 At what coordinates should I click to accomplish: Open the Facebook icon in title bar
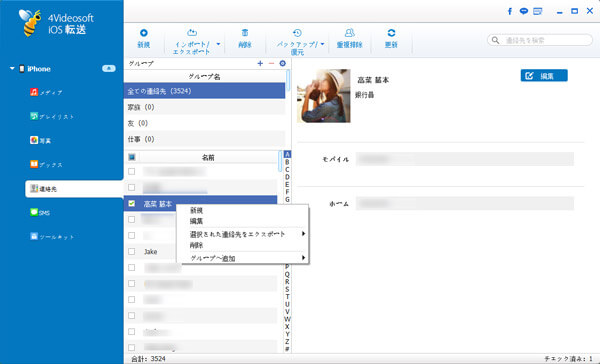pos(510,11)
